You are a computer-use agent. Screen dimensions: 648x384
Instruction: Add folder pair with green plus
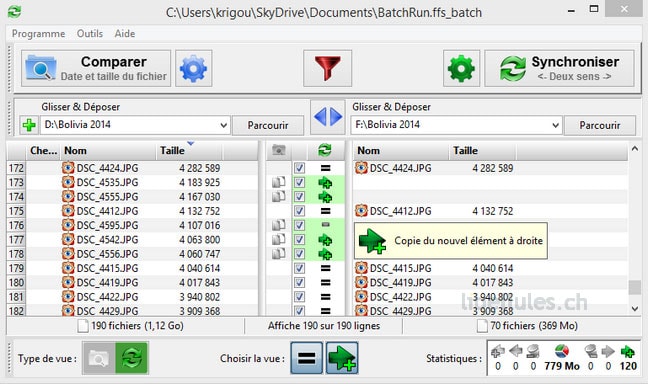click(x=29, y=125)
